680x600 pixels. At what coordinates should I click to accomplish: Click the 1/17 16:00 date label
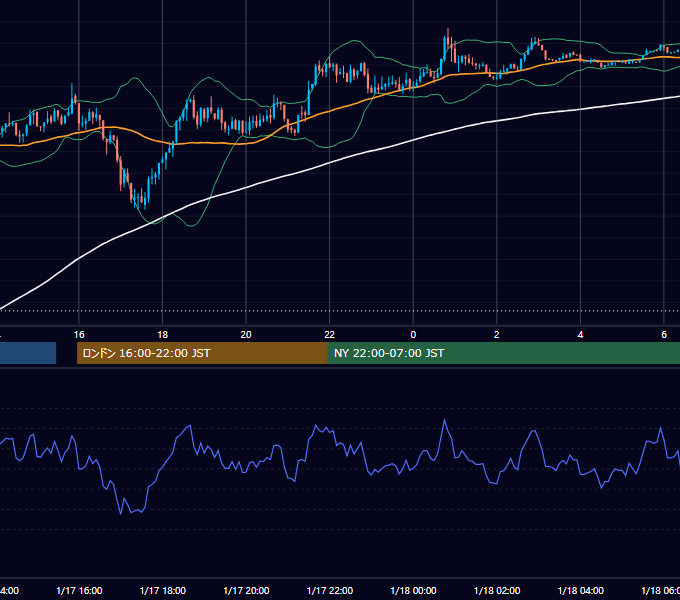click(79, 591)
